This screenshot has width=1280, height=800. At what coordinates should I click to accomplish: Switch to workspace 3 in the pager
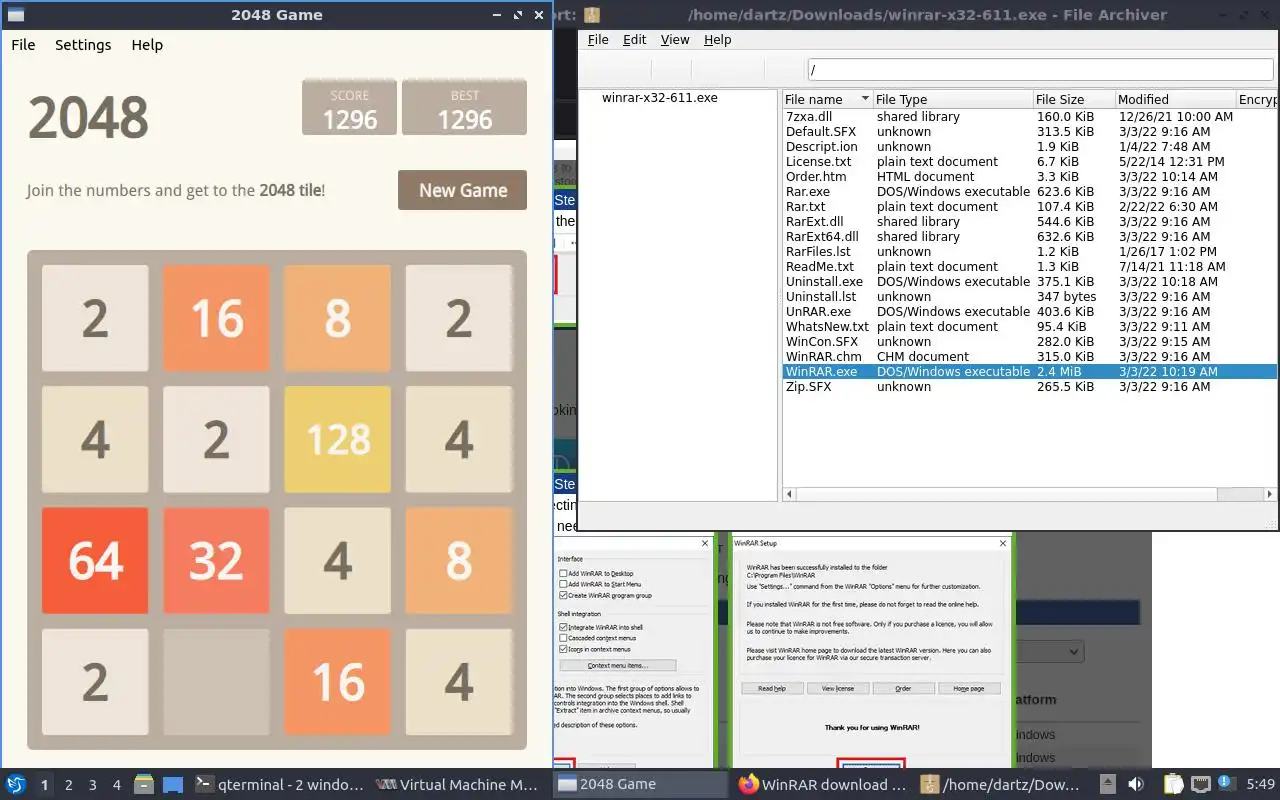coord(93,785)
